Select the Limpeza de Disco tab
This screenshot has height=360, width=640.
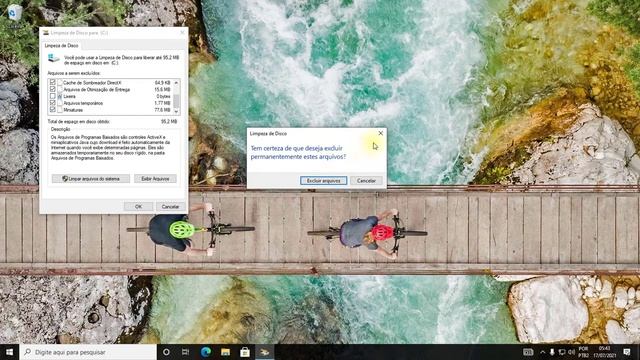61,45
